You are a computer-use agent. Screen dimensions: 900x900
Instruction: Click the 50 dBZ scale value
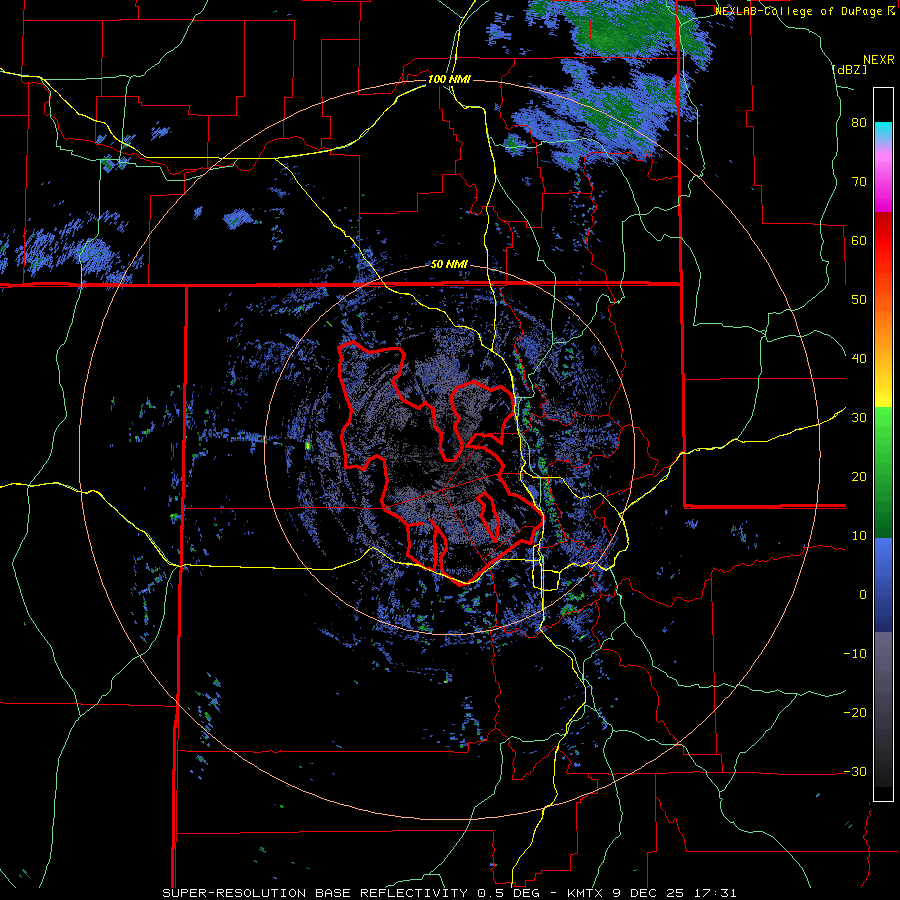pos(859,300)
